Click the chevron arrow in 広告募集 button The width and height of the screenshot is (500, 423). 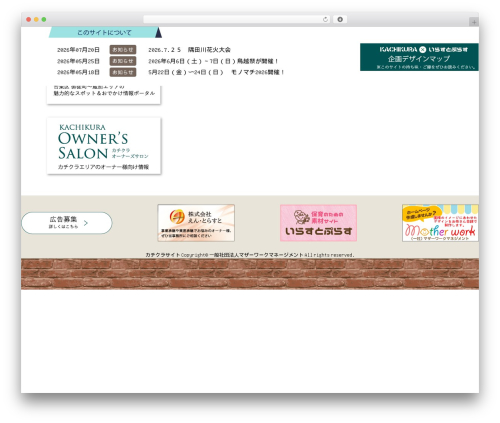(86, 223)
